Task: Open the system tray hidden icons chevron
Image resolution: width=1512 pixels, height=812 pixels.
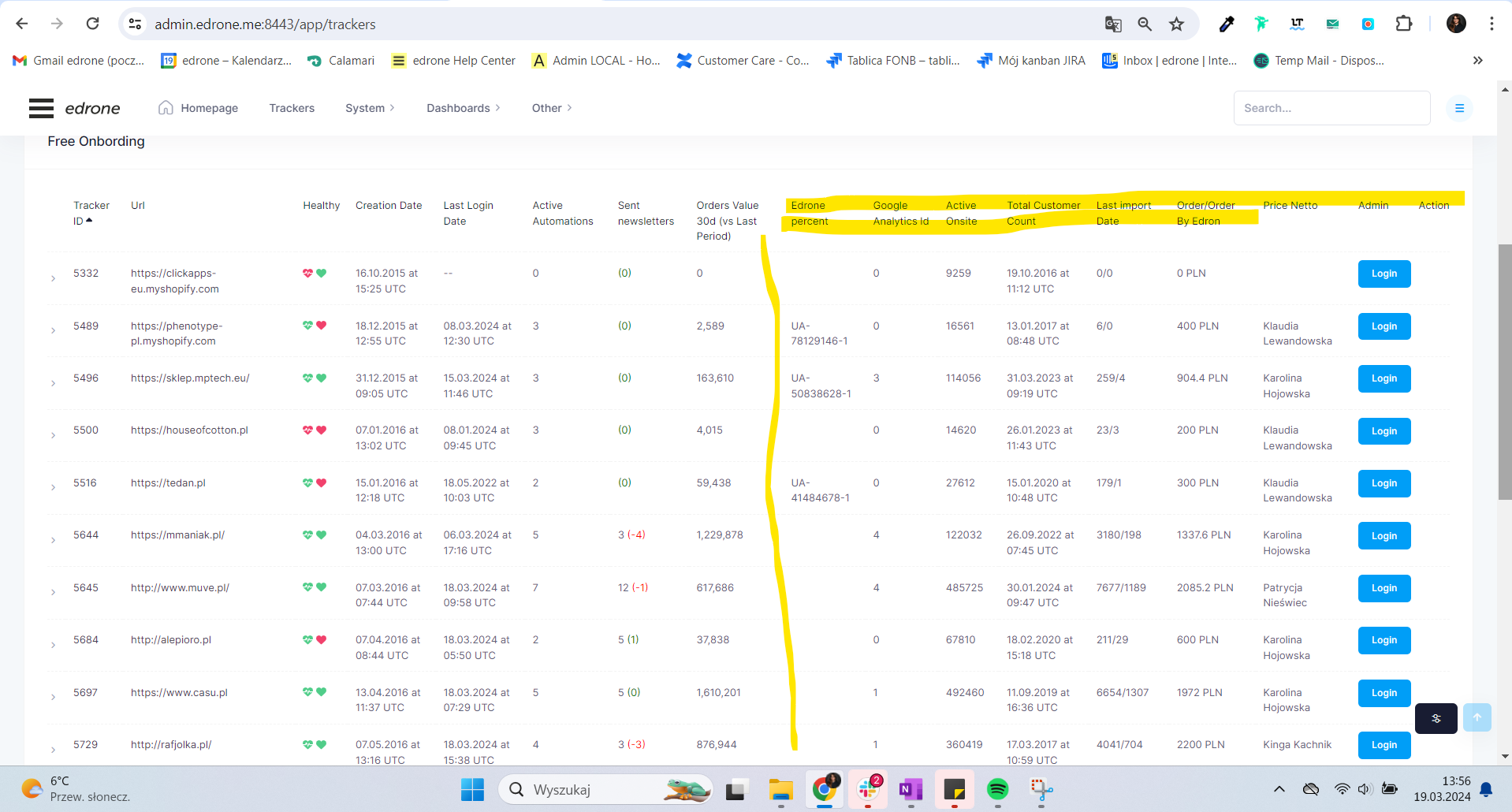Action: [x=1279, y=789]
